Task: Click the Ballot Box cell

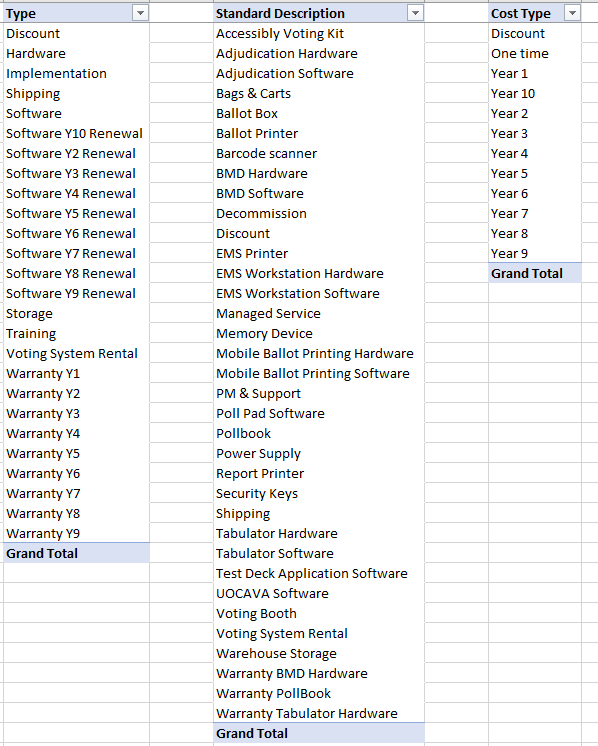Action: 319,113
